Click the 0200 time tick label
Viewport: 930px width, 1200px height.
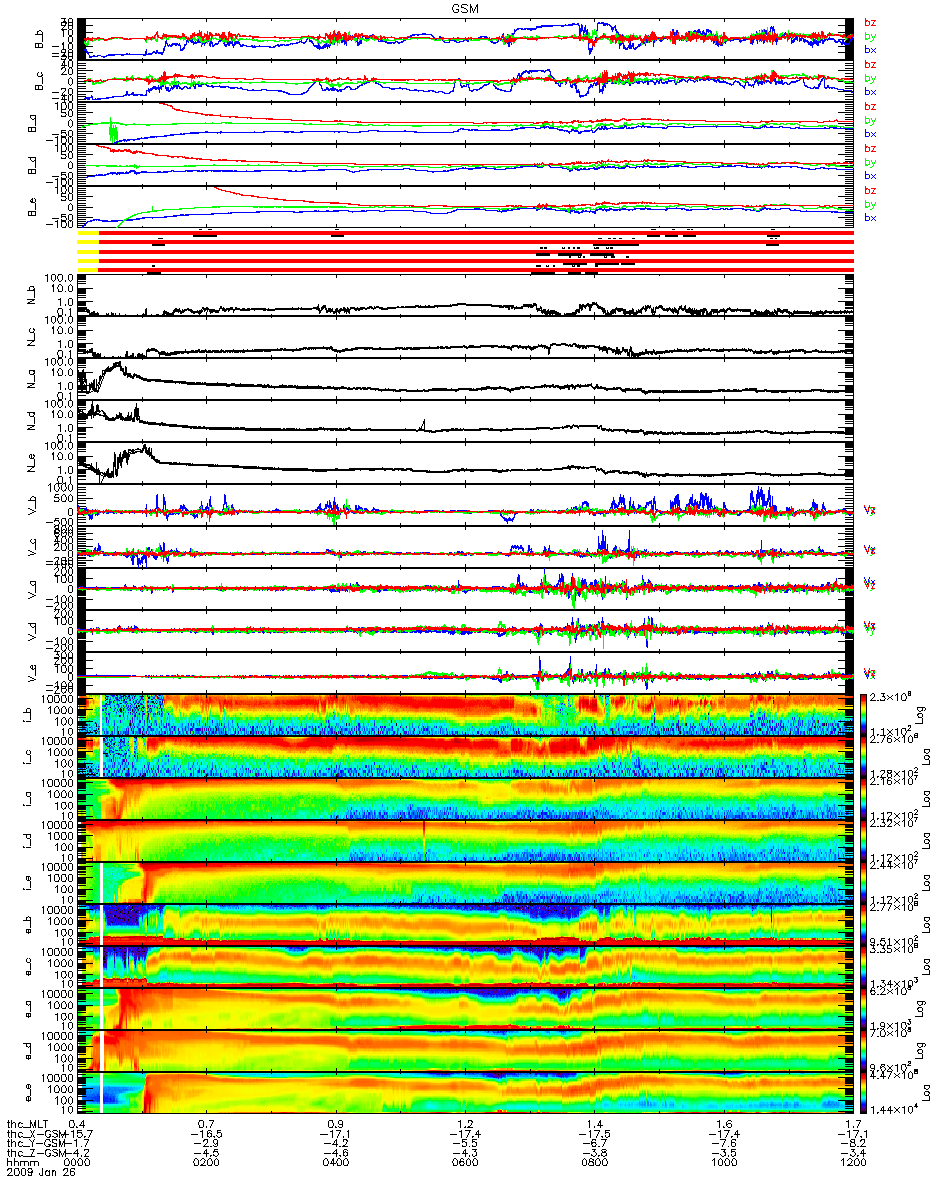(206, 1160)
